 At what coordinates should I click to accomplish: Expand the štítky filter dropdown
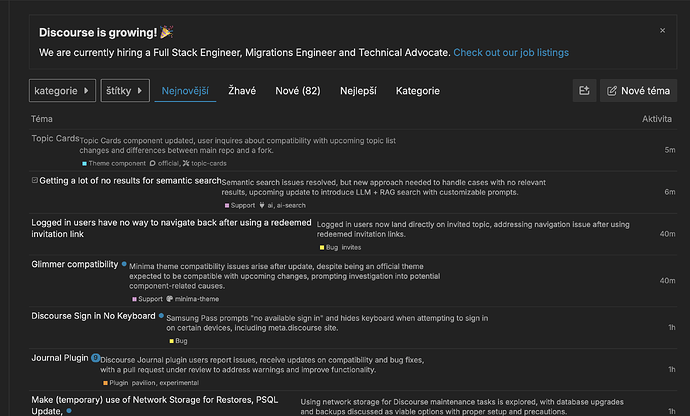[125, 91]
